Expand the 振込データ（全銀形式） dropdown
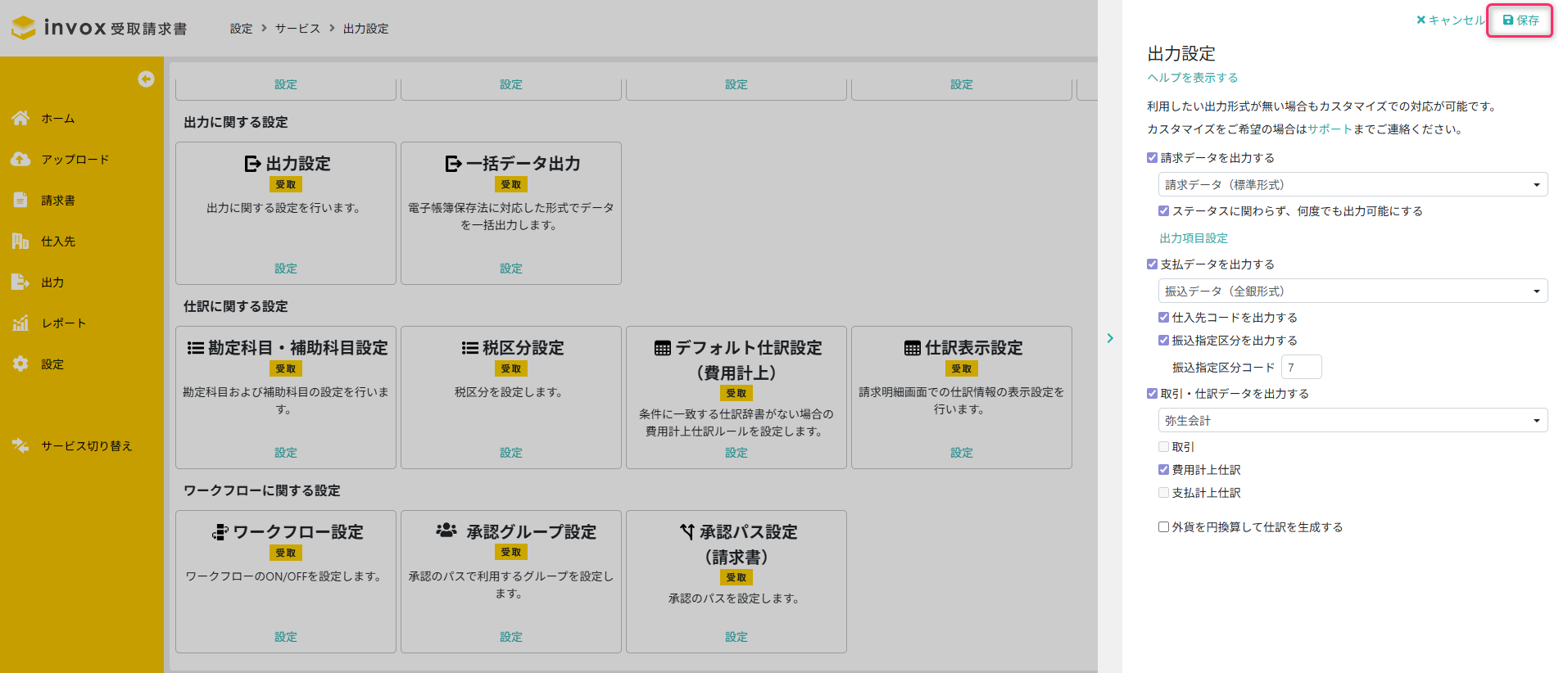 [1353, 291]
